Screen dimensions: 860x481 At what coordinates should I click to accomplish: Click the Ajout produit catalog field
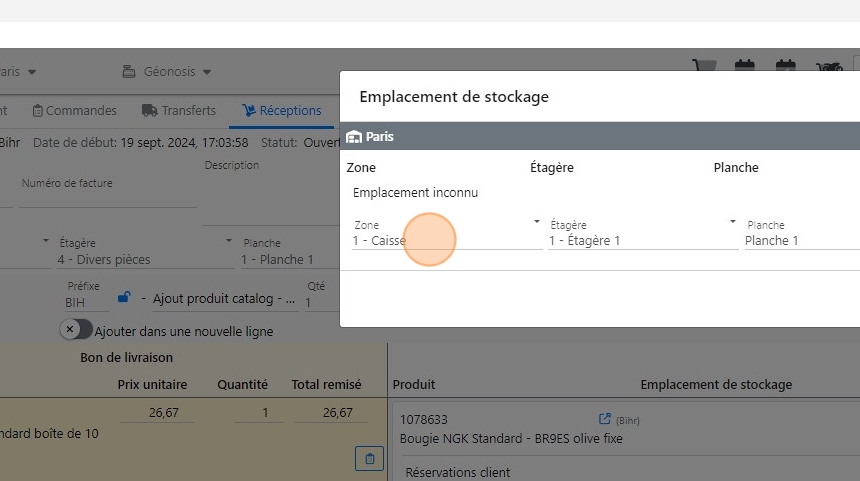coord(224,299)
